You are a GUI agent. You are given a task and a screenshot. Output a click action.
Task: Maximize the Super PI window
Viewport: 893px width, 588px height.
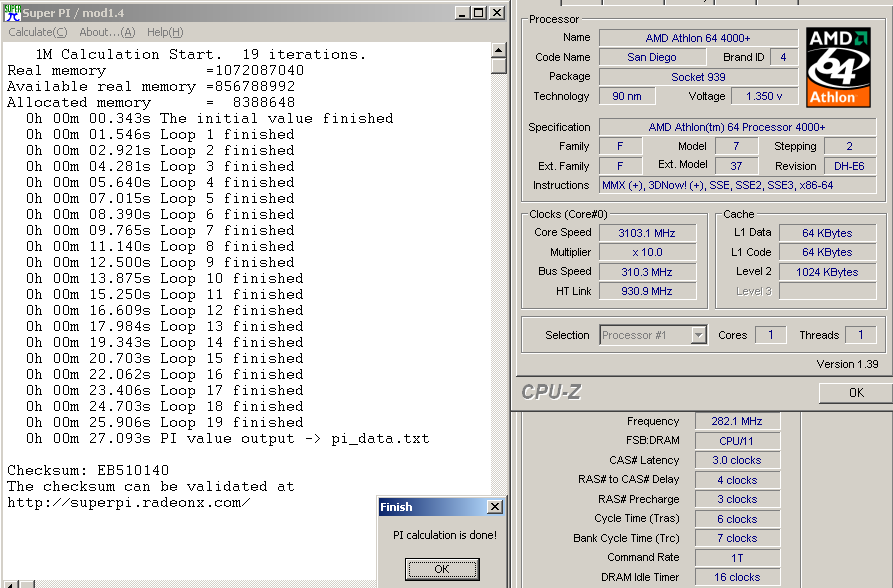(479, 13)
